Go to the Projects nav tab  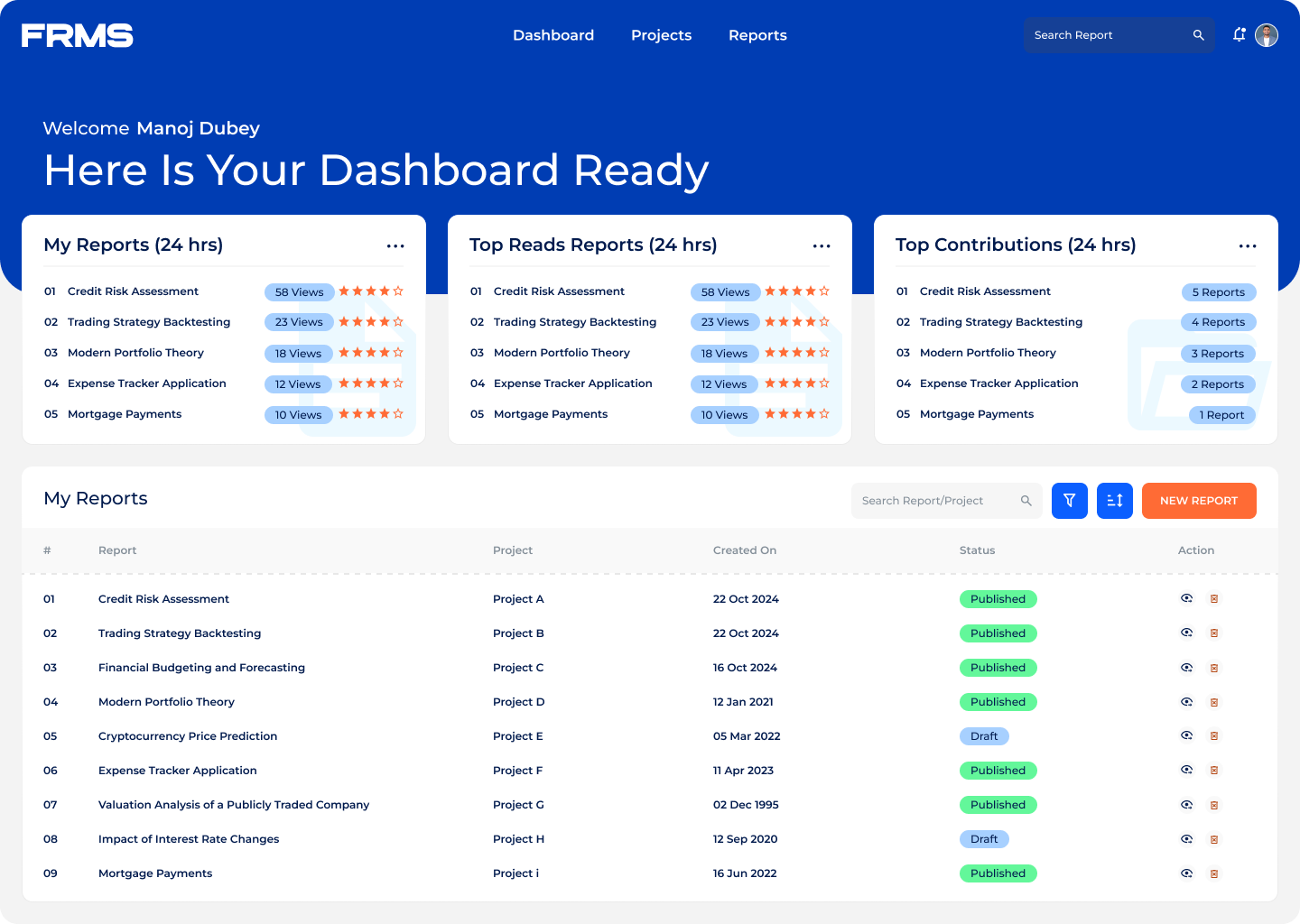(661, 35)
